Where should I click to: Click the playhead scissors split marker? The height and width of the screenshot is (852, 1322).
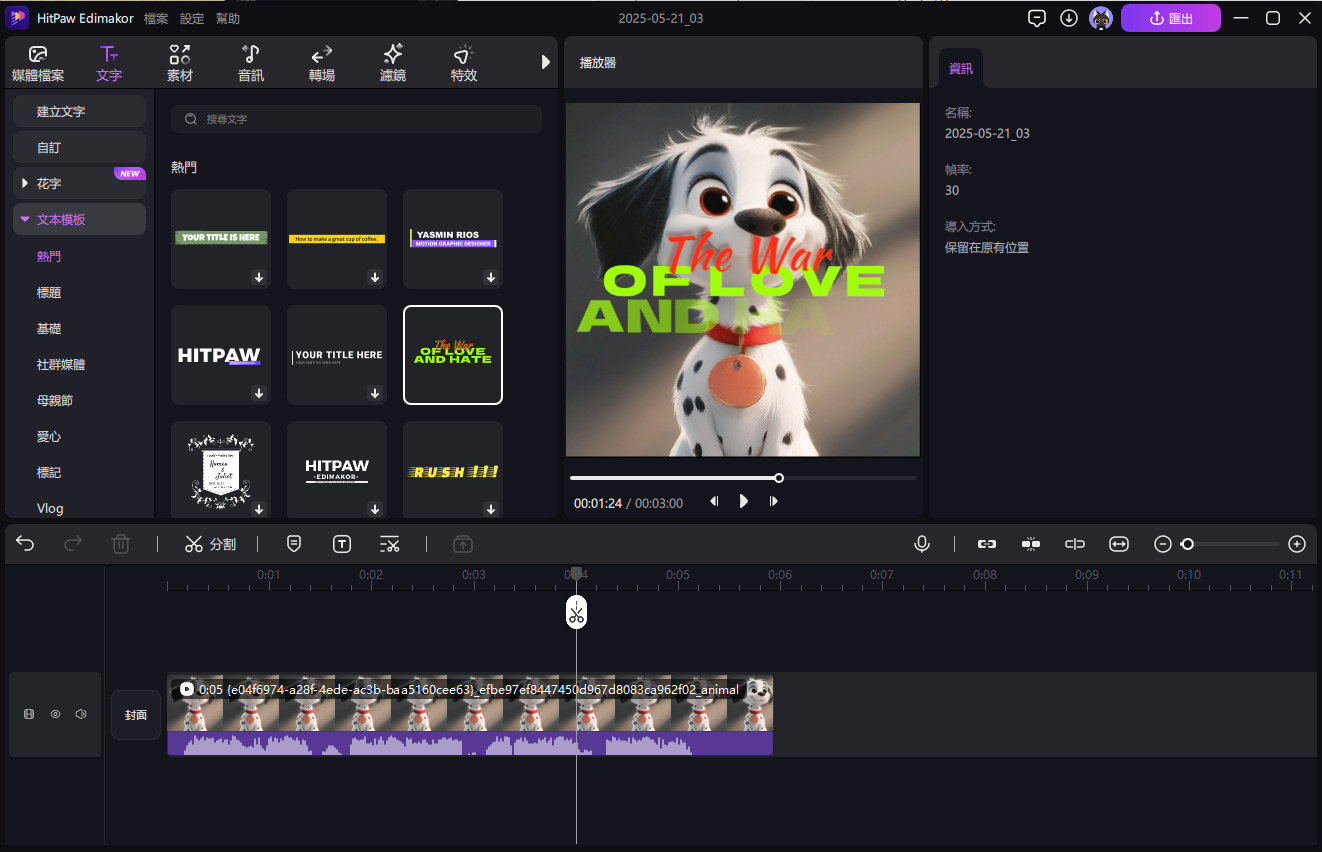point(576,612)
